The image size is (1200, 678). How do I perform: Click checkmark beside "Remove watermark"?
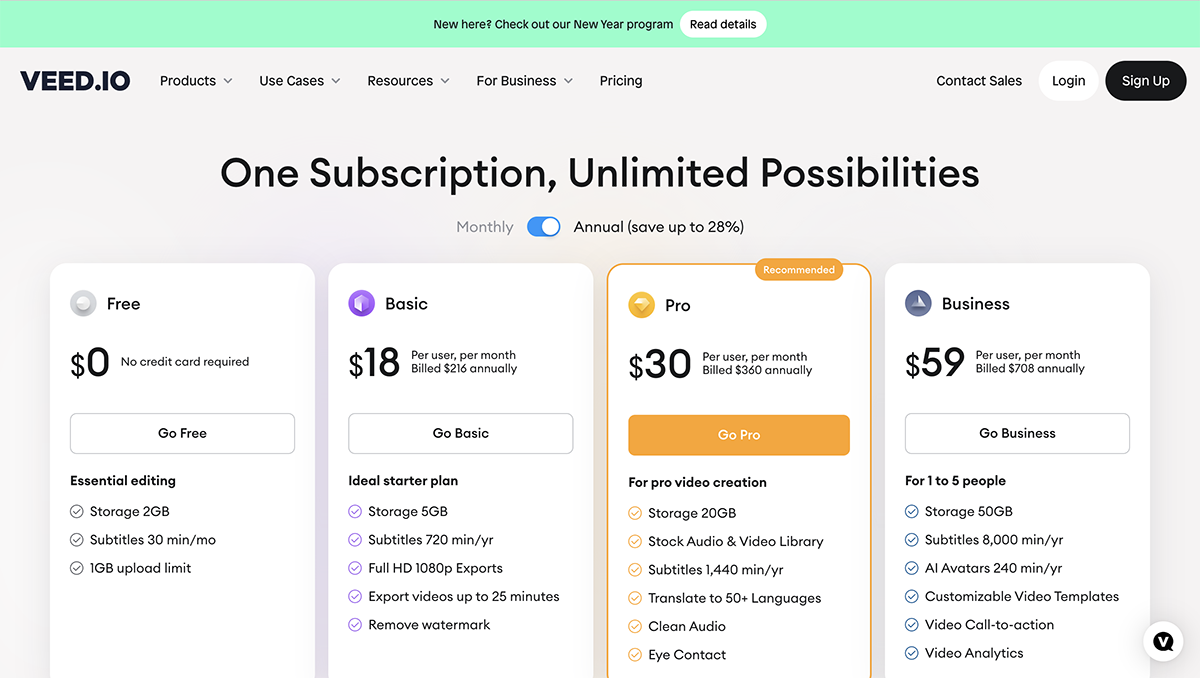pos(355,624)
